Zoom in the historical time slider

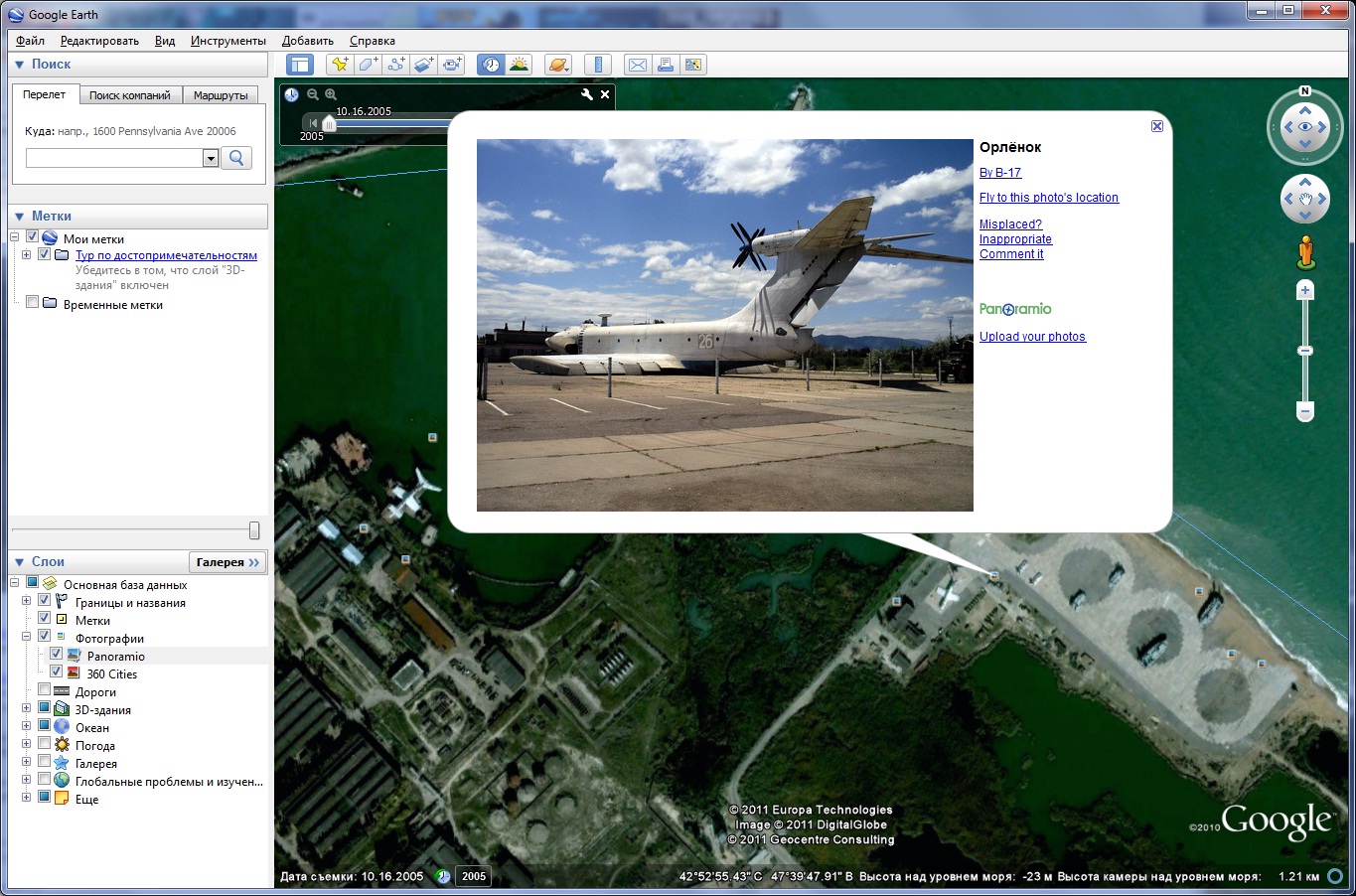(x=331, y=94)
